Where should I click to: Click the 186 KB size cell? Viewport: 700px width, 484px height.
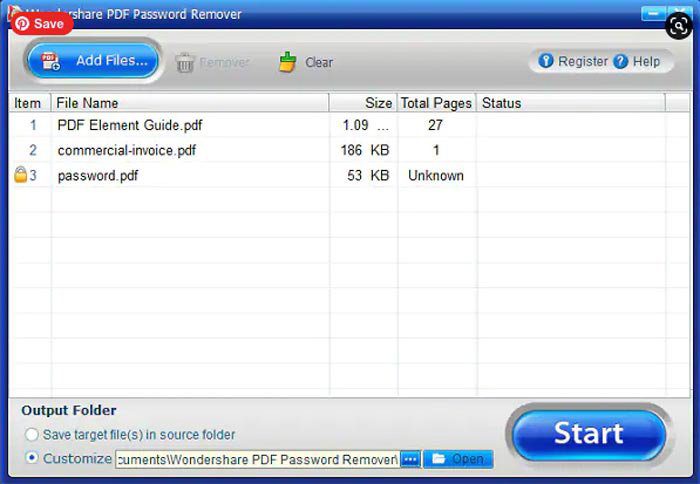click(365, 150)
